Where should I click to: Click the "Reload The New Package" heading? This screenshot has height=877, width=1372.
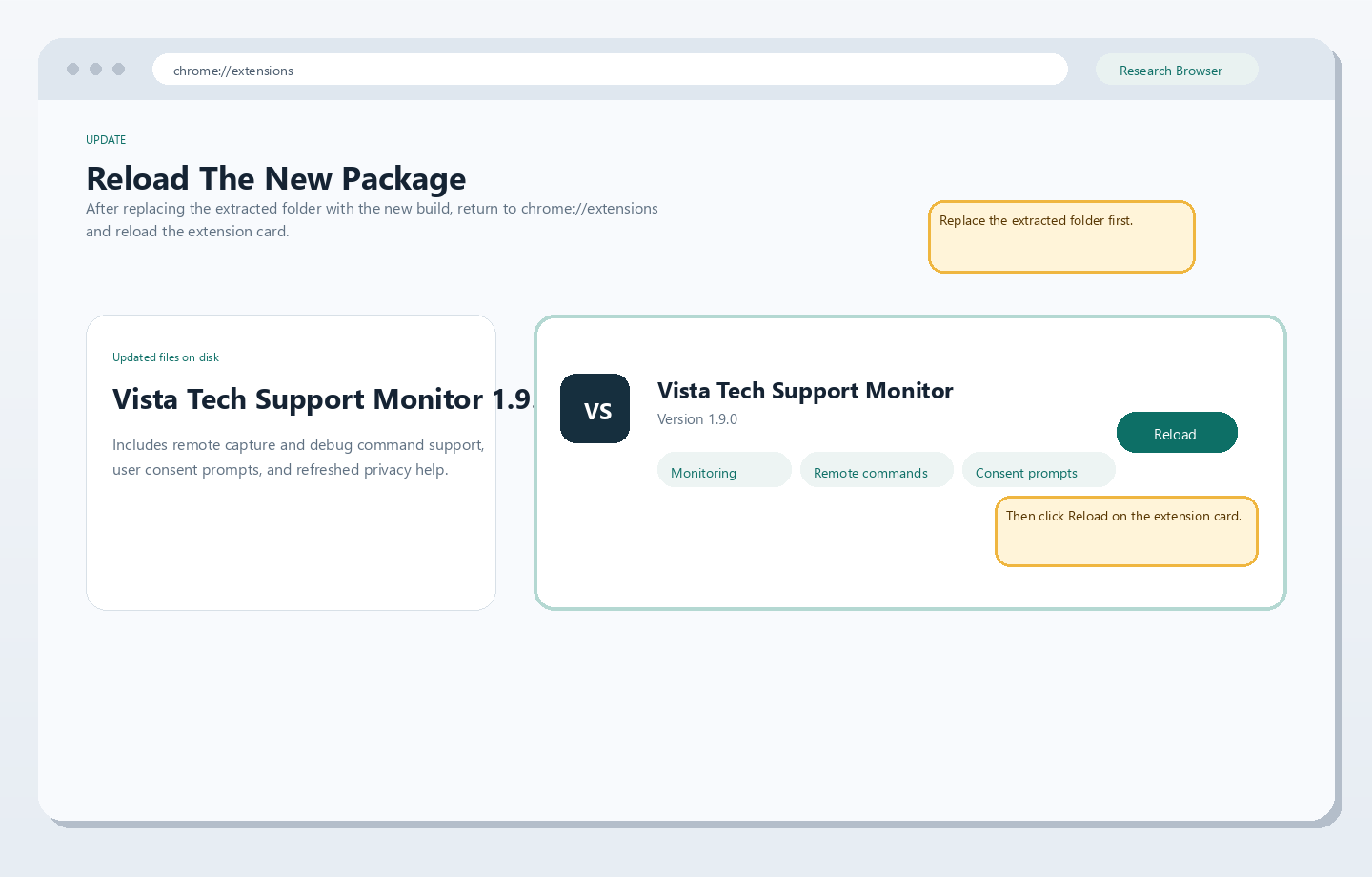(276, 178)
